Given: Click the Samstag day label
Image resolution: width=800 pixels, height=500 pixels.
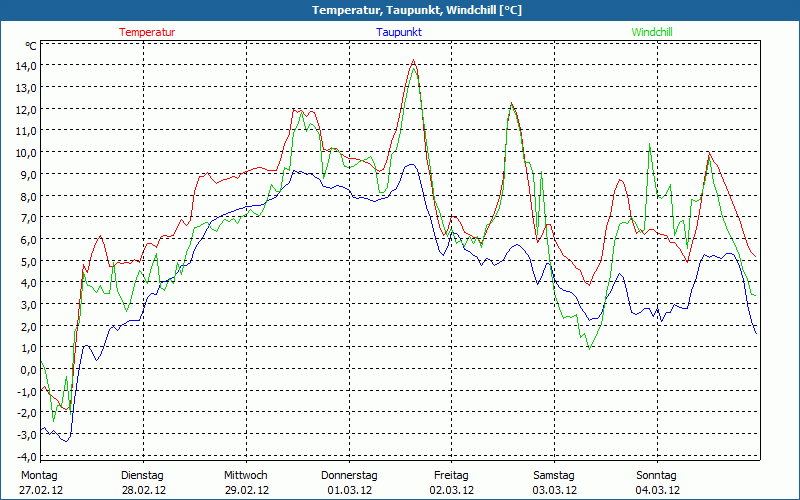Looking at the screenshot, I should [x=554, y=476].
